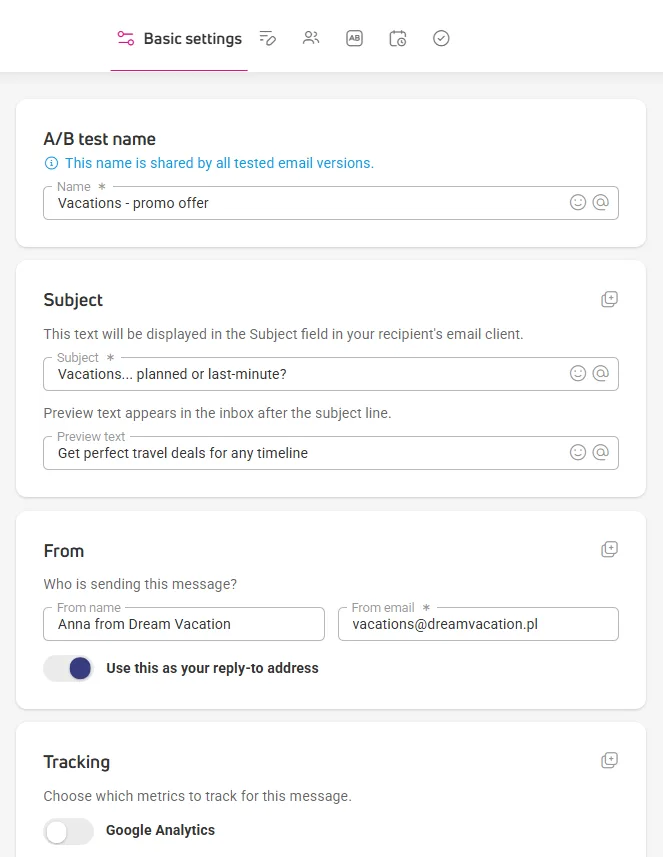Viewport: 663px width, 857px height.
Task: Open the scheduling calendar step icon
Action: pyautogui.click(x=398, y=38)
